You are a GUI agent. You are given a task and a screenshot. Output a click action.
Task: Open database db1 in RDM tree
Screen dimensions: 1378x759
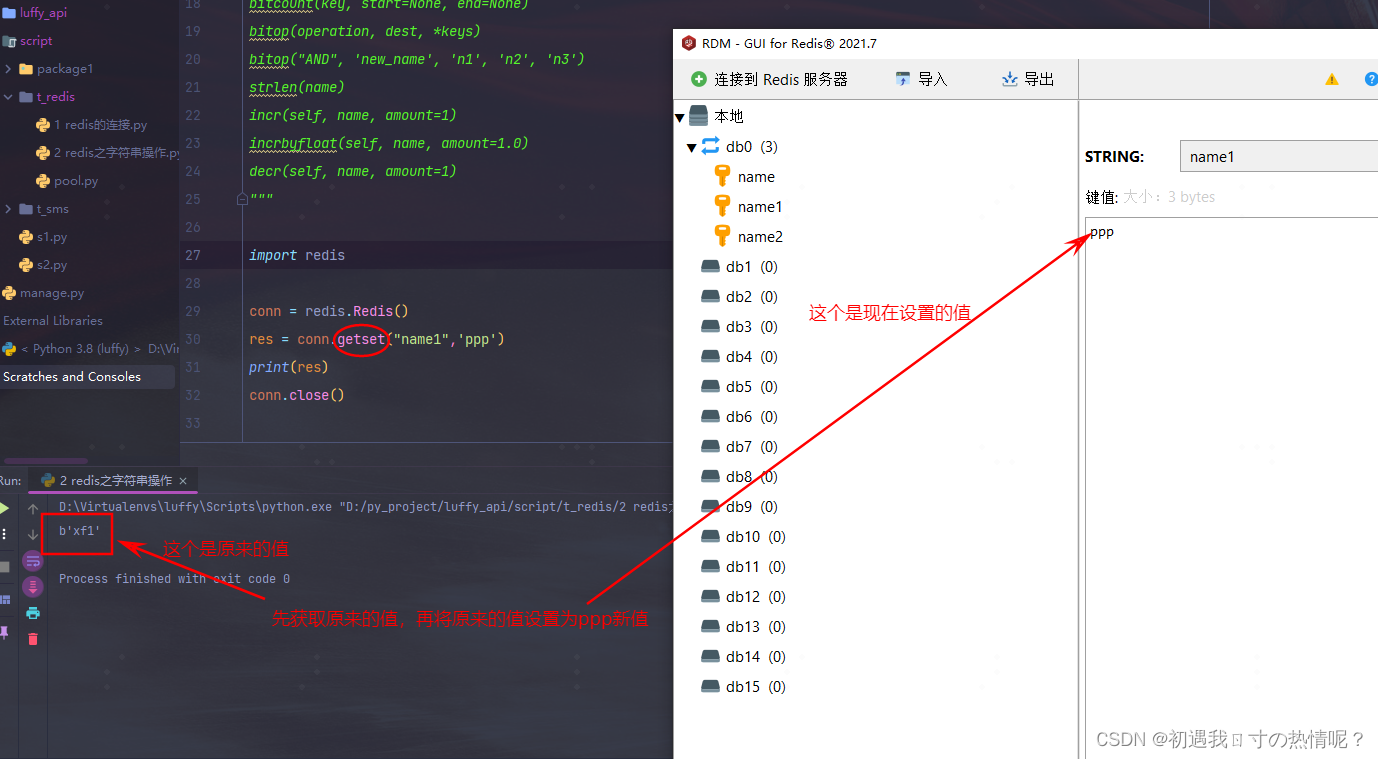[x=739, y=267]
